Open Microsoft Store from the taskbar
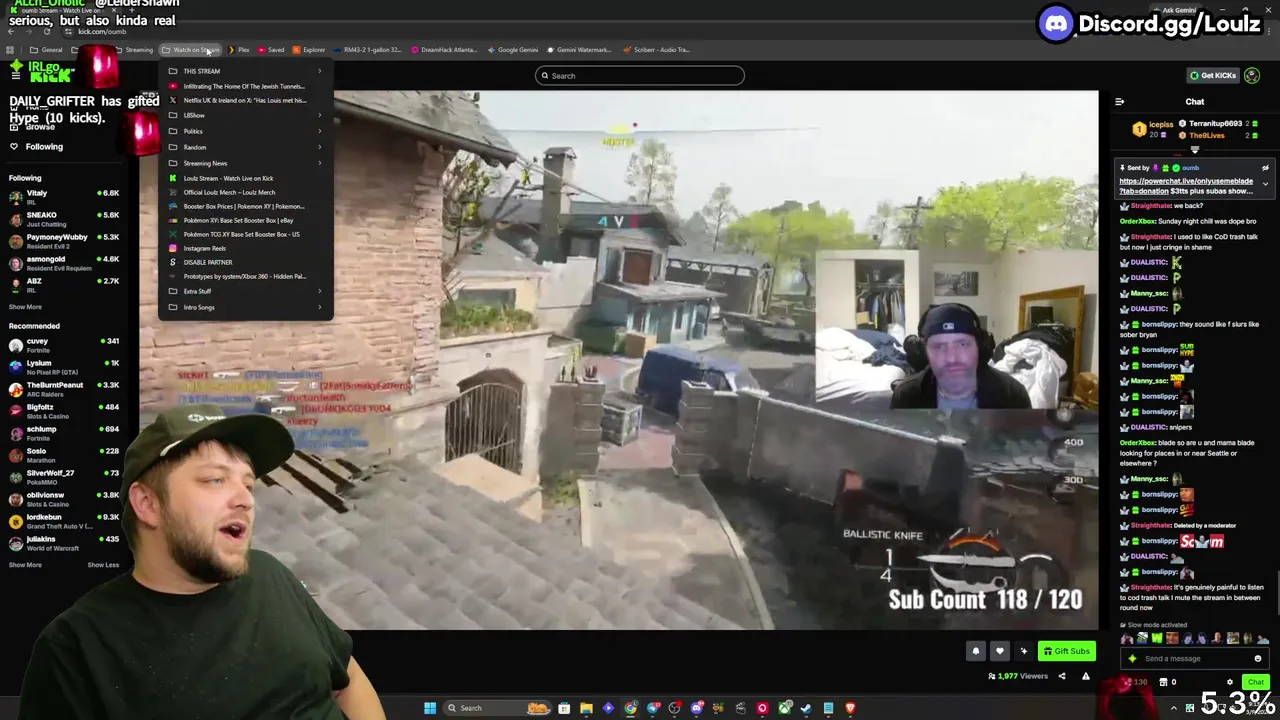Image resolution: width=1280 pixels, height=720 pixels. (564, 708)
